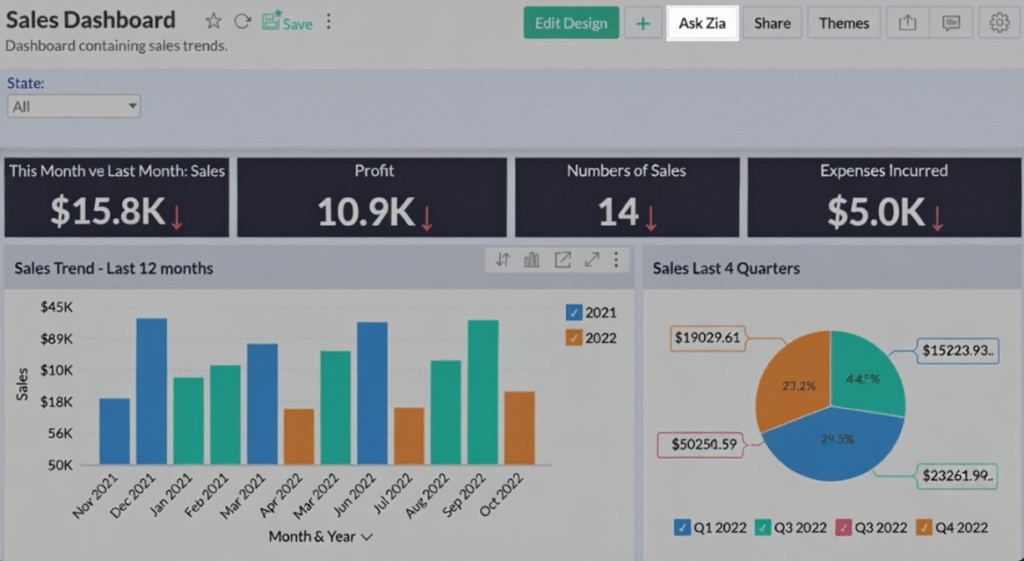This screenshot has height=561, width=1024.
Task: Toggle the 2022 legend checkbox
Action: [573, 338]
